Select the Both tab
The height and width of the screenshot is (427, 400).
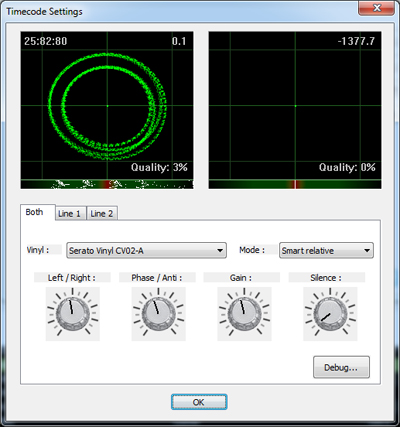coord(34,212)
